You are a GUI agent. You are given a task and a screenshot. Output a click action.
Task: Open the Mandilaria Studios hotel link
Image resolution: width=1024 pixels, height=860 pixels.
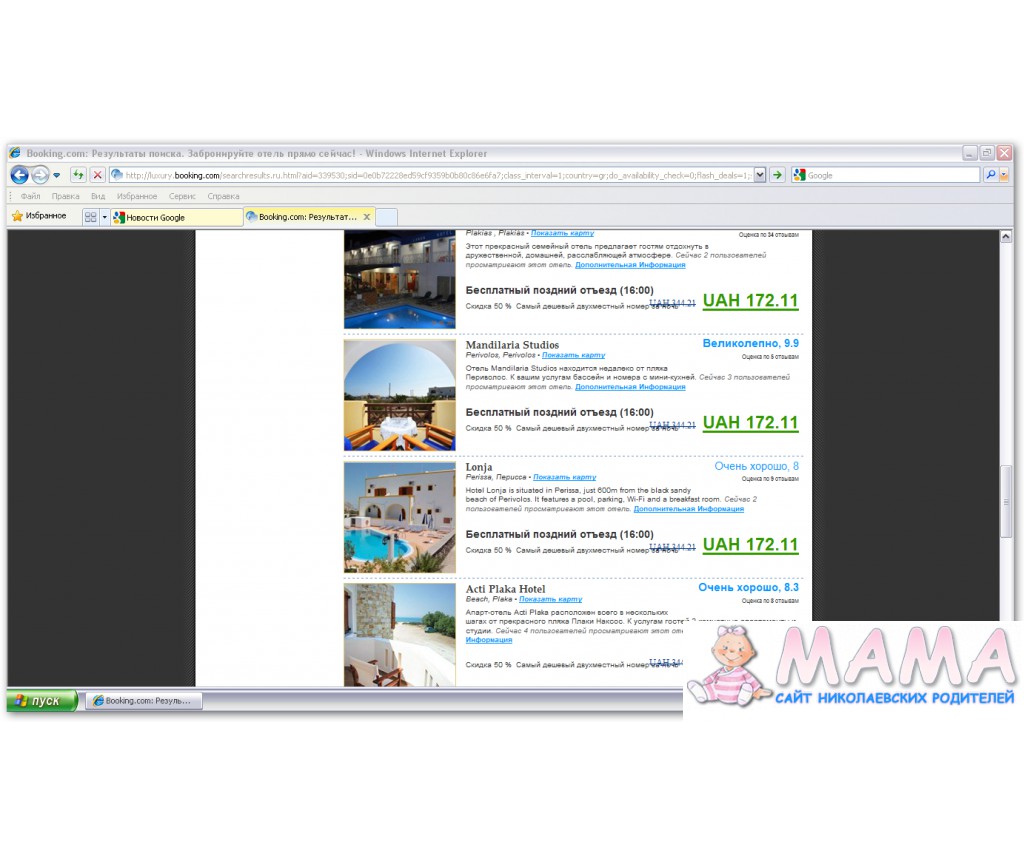(512, 345)
